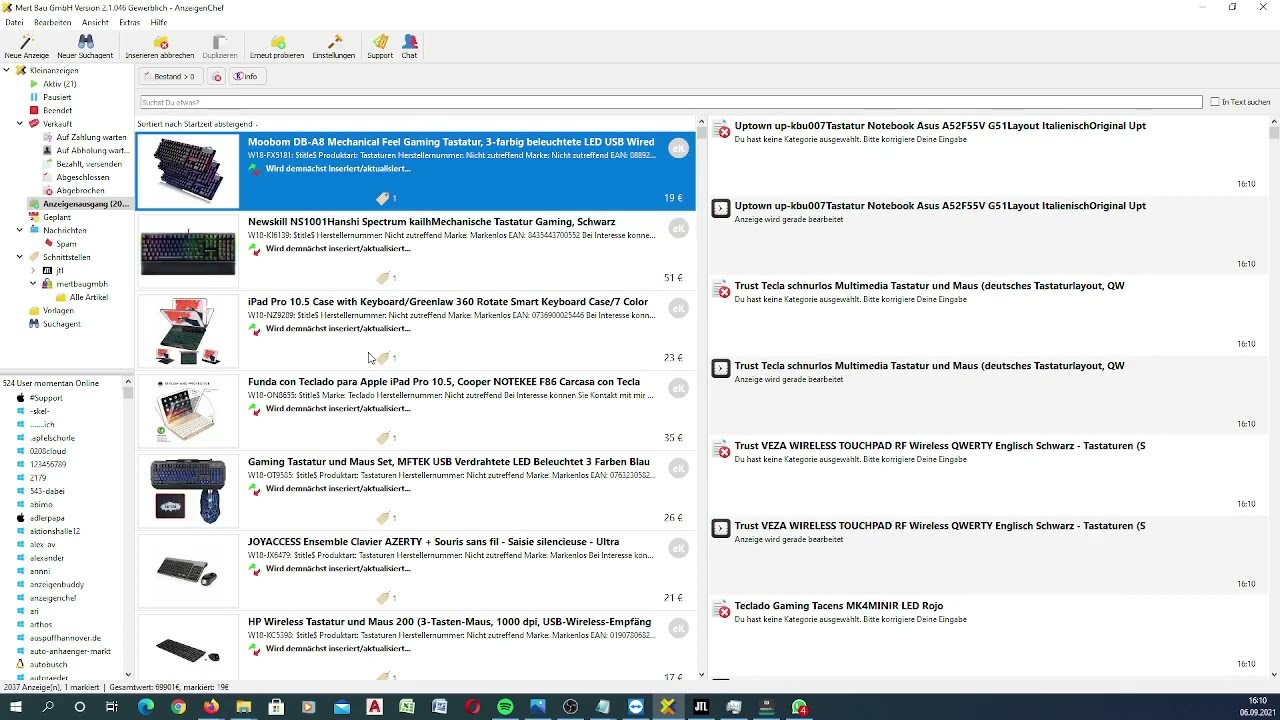Open the Beendet tree entry
The image size is (1280, 720).
(x=57, y=111)
